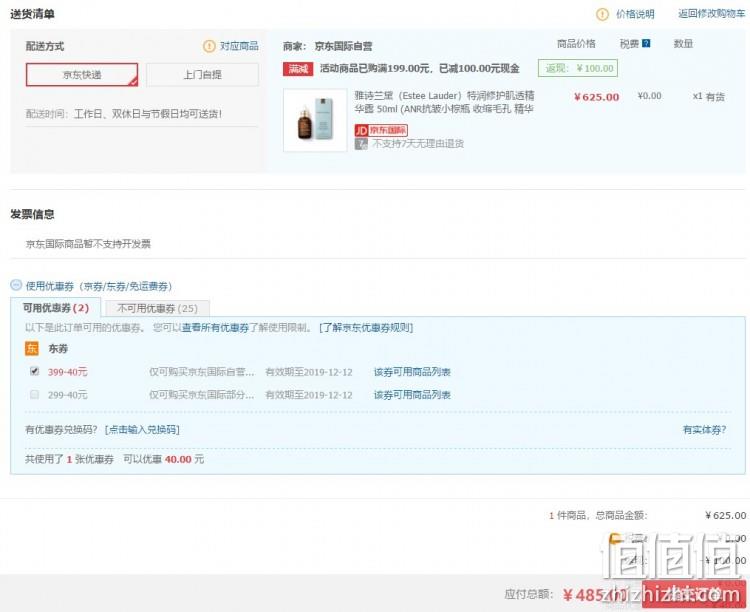Click 仅可购买京东国际自营 restriction text

coord(201,372)
